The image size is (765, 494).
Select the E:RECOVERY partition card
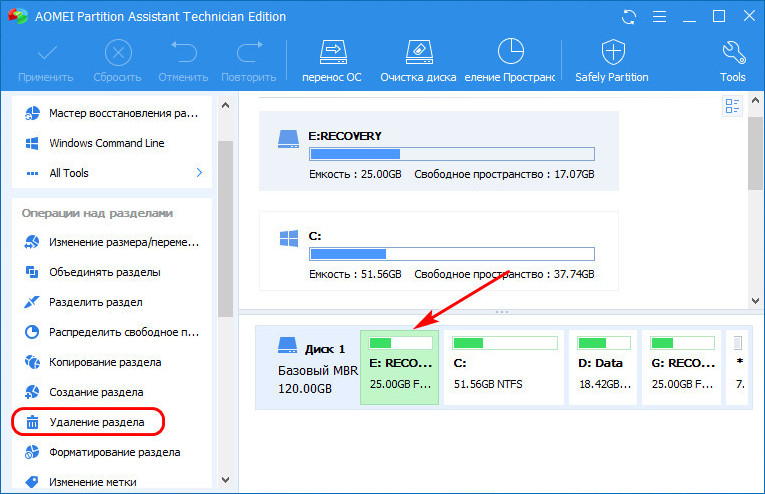[x=439, y=151]
